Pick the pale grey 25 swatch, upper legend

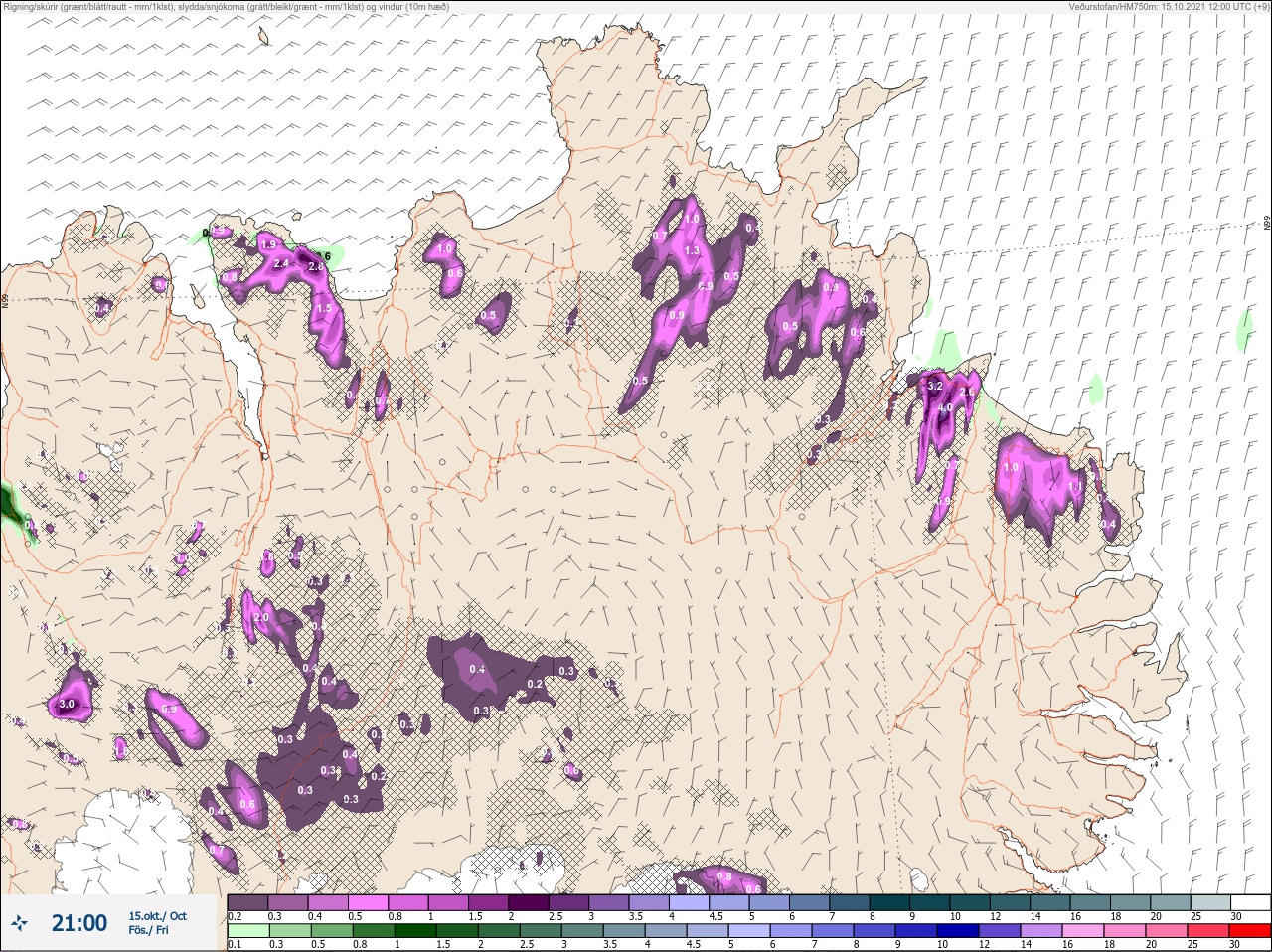[x=1209, y=903]
